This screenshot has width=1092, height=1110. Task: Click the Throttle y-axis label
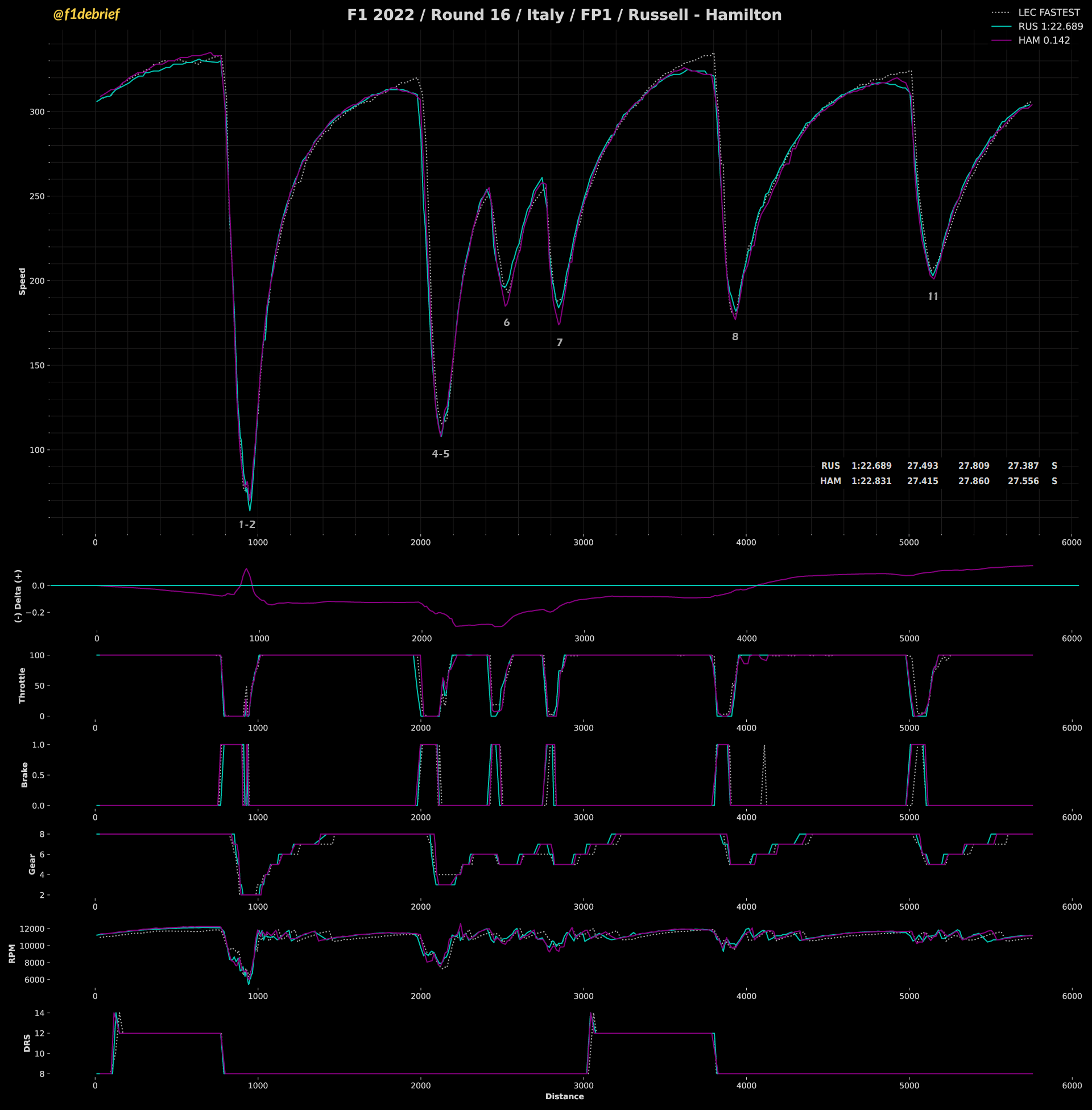[22, 685]
